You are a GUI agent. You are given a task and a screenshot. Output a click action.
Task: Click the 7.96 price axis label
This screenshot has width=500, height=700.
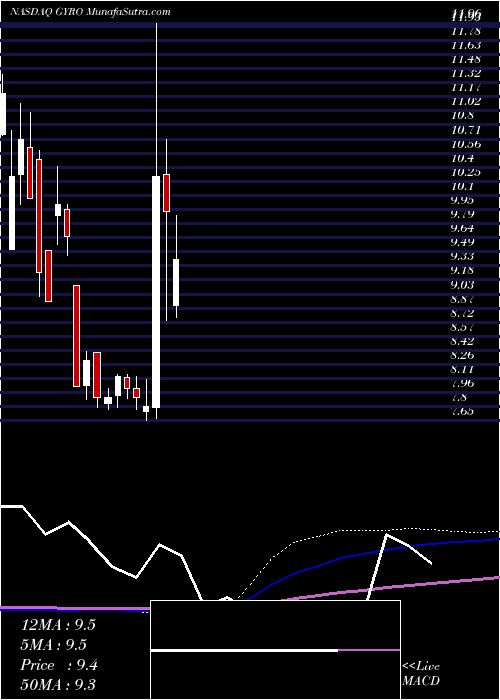click(462, 384)
